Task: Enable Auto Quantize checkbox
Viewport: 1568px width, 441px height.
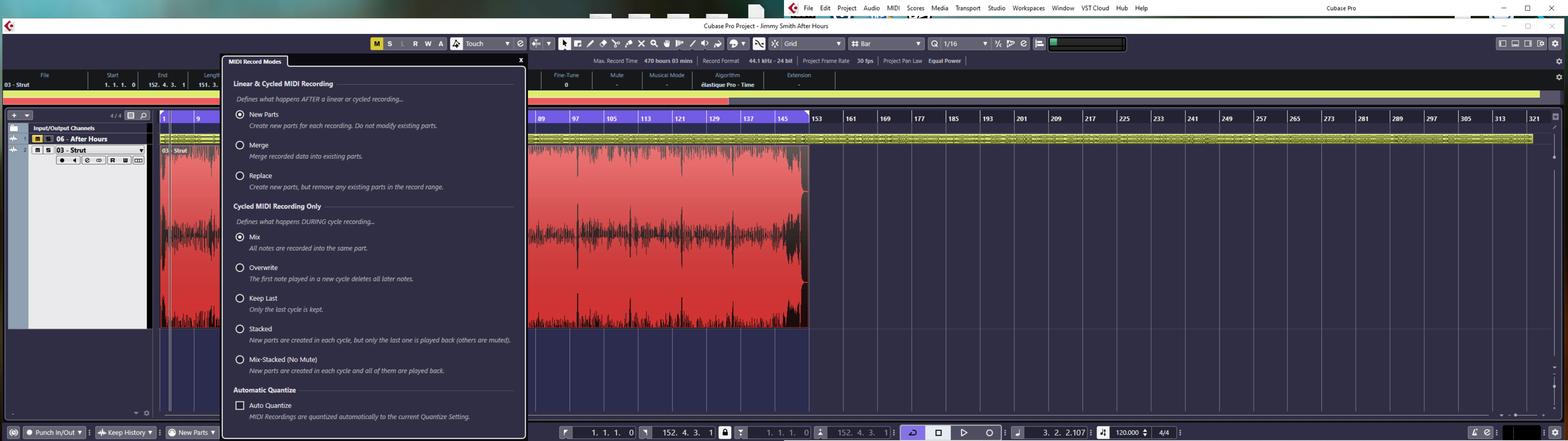Action: point(240,405)
